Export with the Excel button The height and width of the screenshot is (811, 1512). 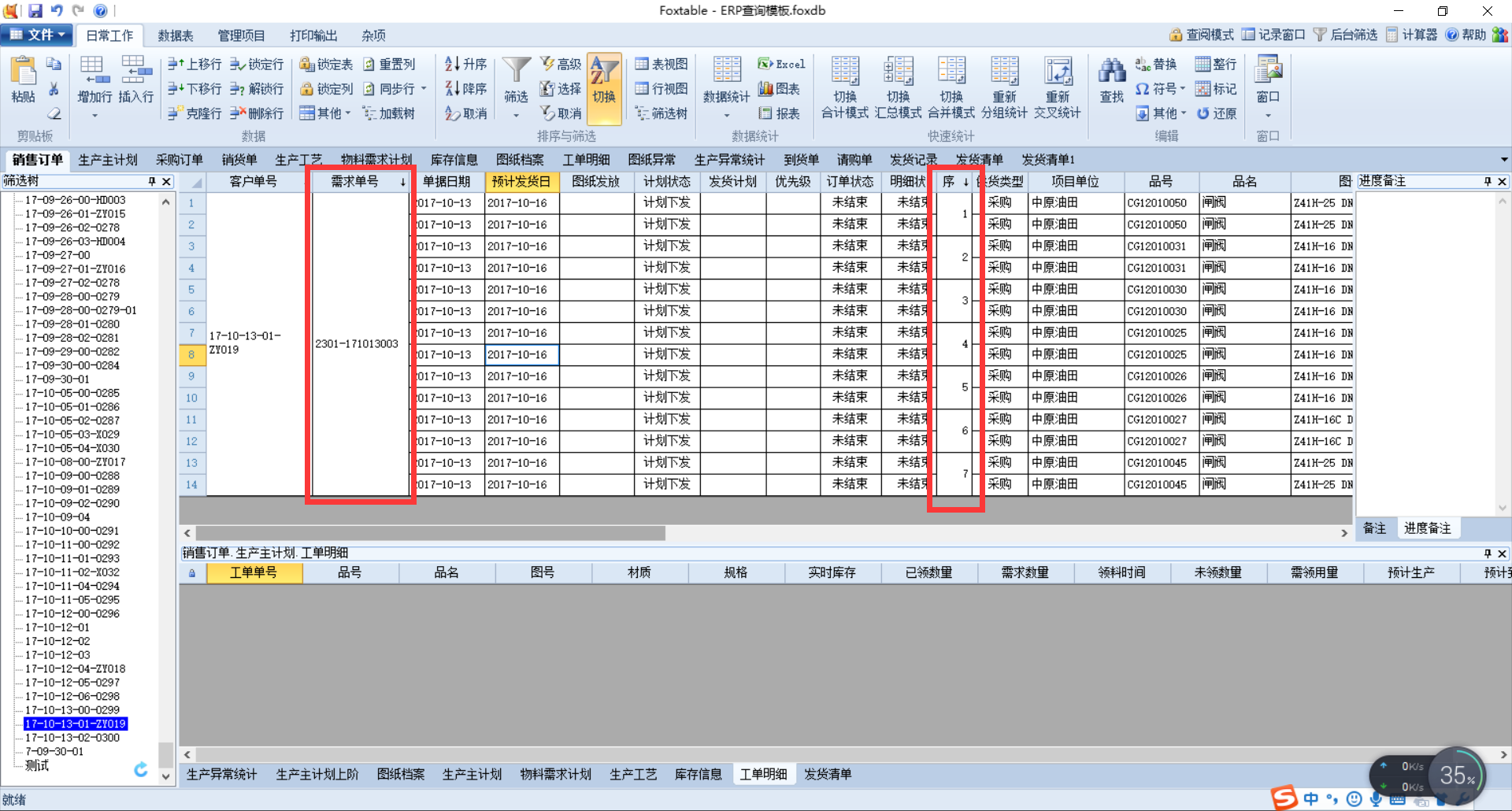pyautogui.click(x=781, y=65)
